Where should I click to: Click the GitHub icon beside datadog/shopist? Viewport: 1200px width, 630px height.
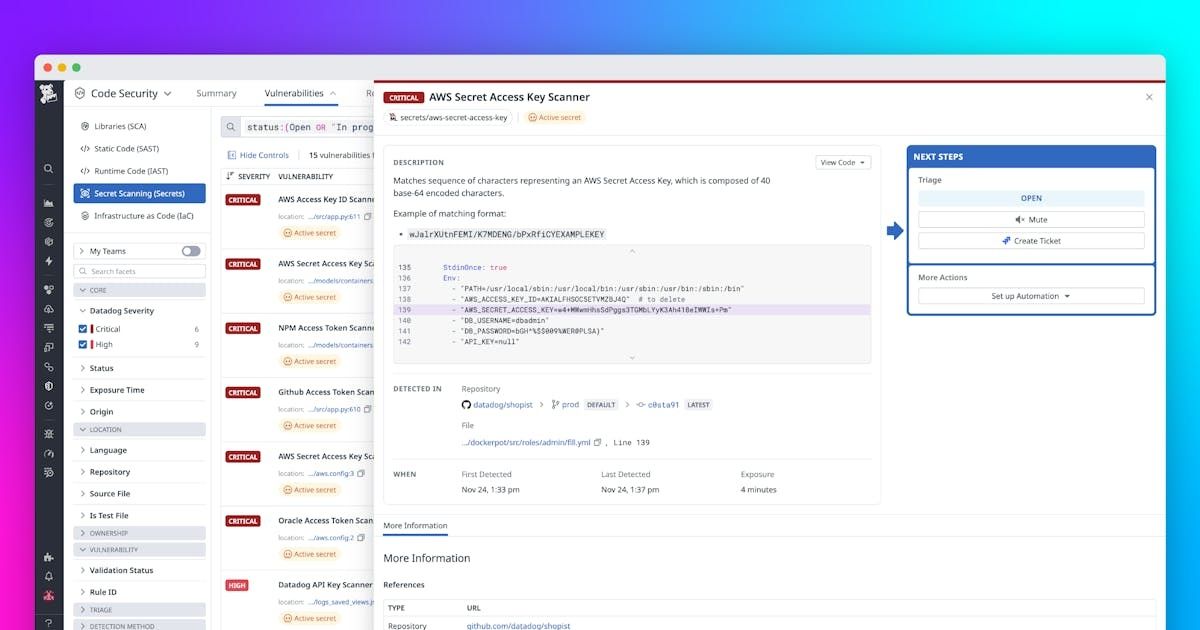[x=466, y=405]
